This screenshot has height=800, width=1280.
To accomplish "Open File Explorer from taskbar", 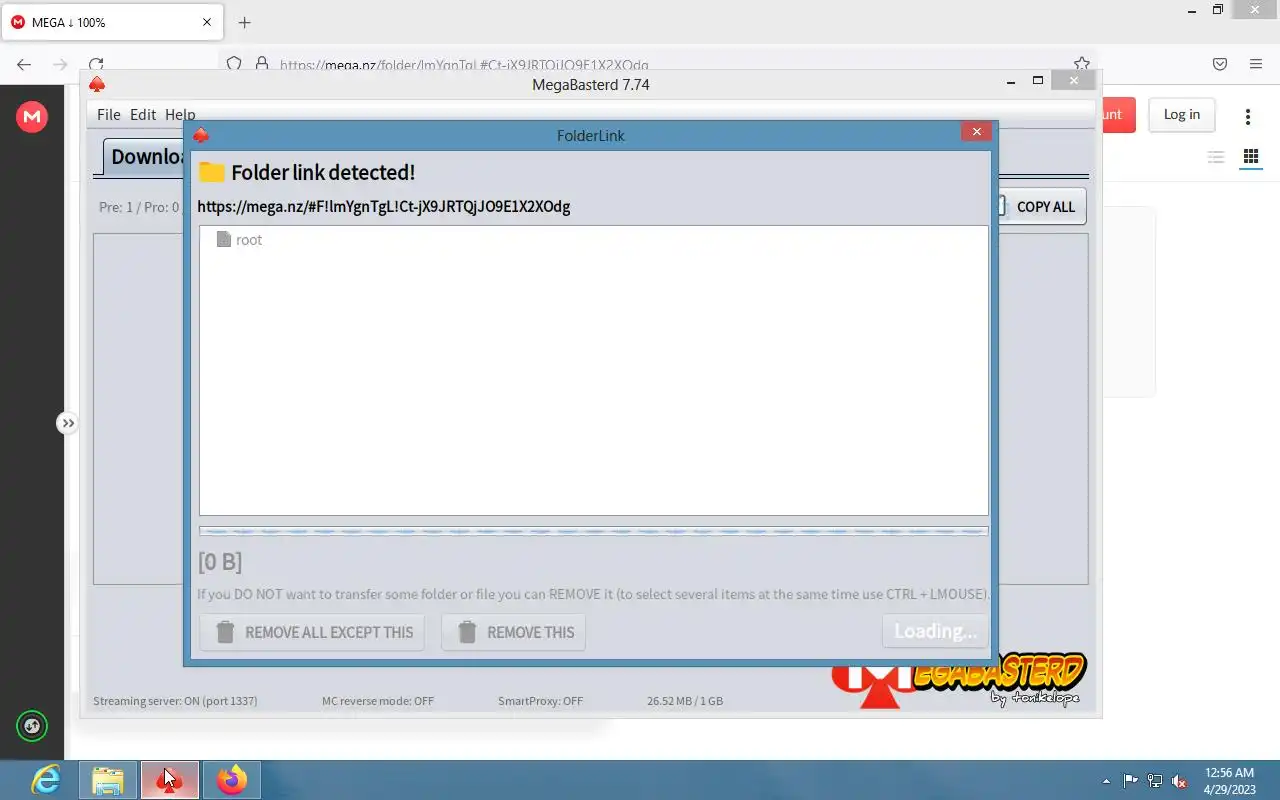I will tap(108, 780).
